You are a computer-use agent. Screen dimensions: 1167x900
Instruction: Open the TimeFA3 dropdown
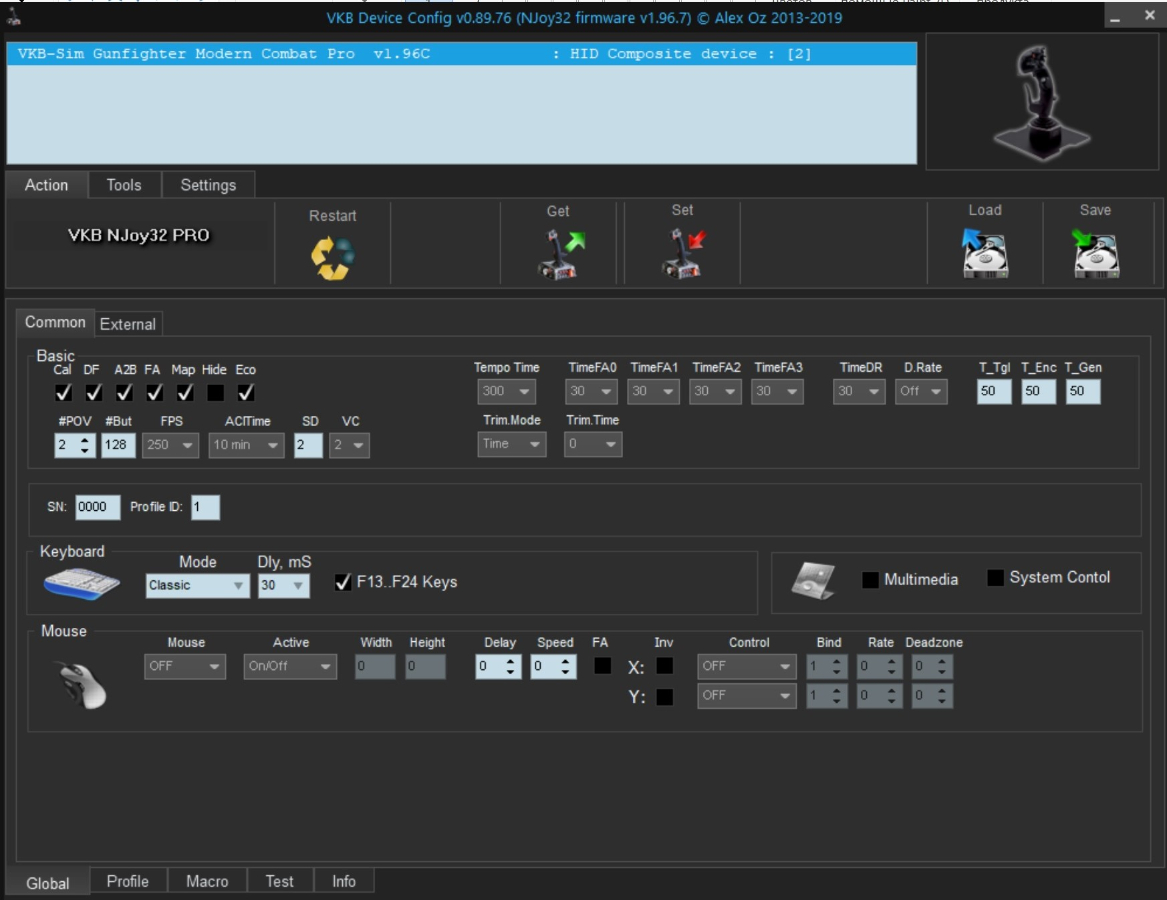click(x=777, y=392)
